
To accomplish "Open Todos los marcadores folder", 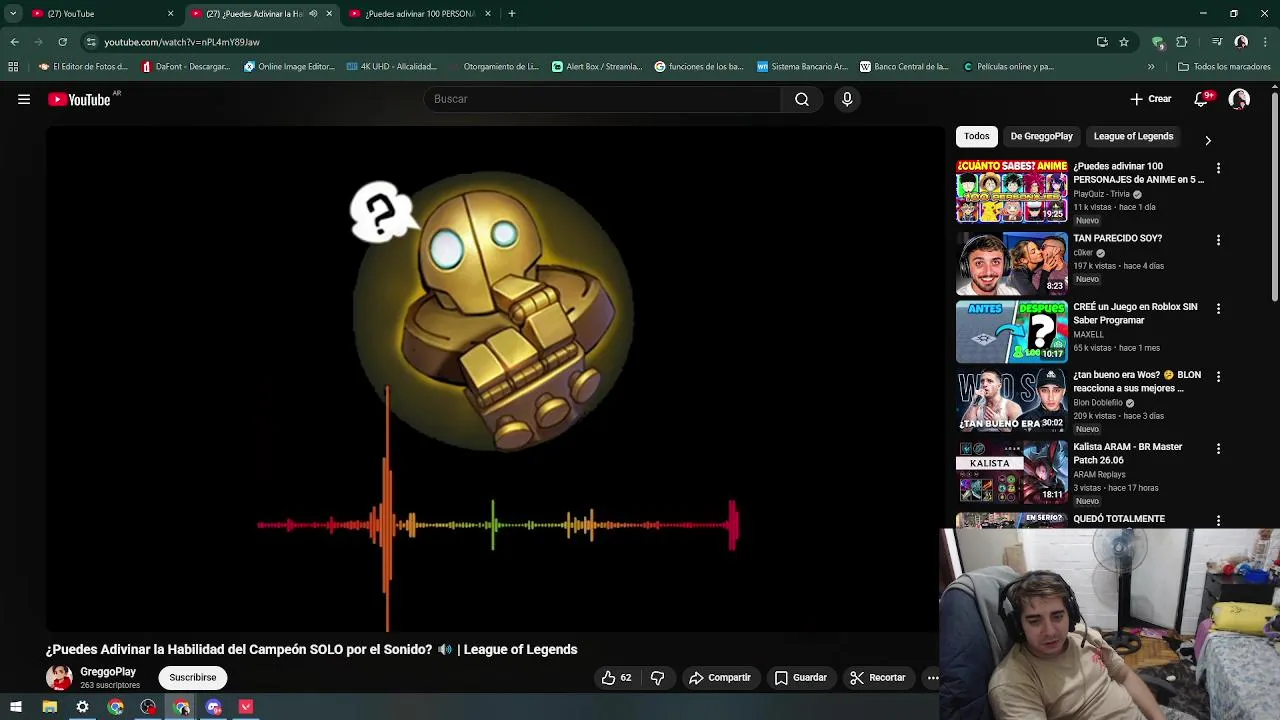I will 1224,67.
